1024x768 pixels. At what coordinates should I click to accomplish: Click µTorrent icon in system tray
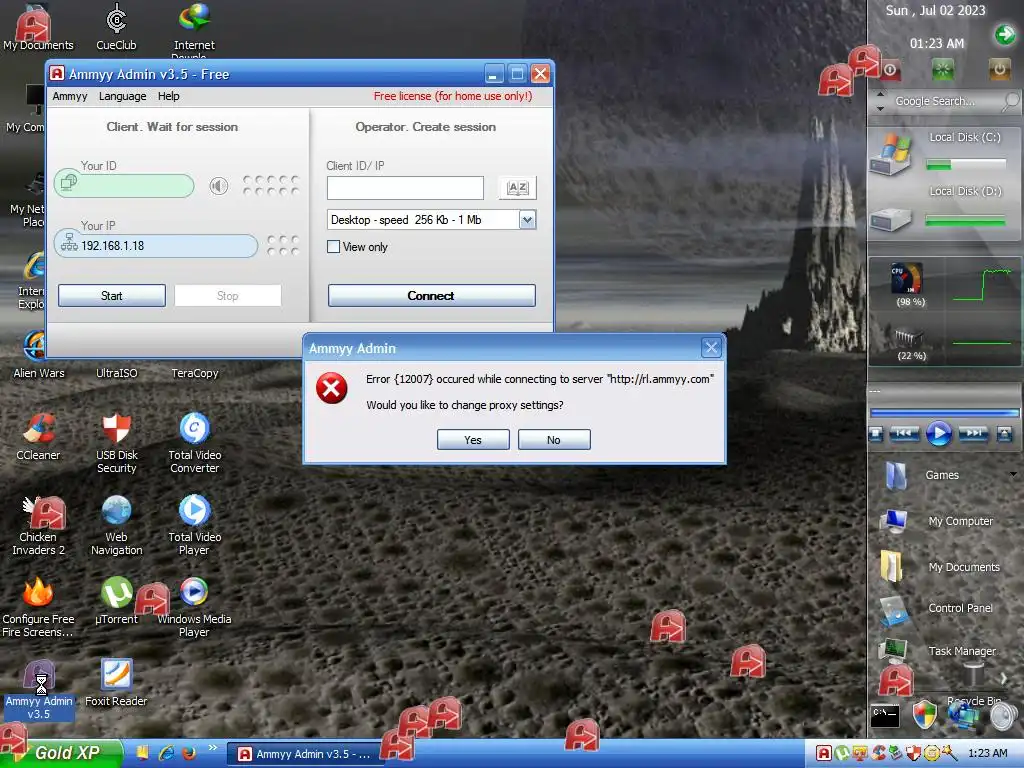(x=842, y=754)
